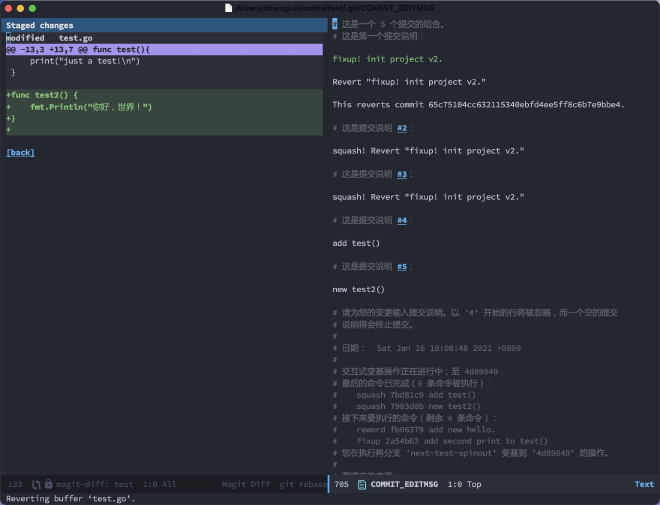Click the [back] link in diff buffer

(20, 153)
